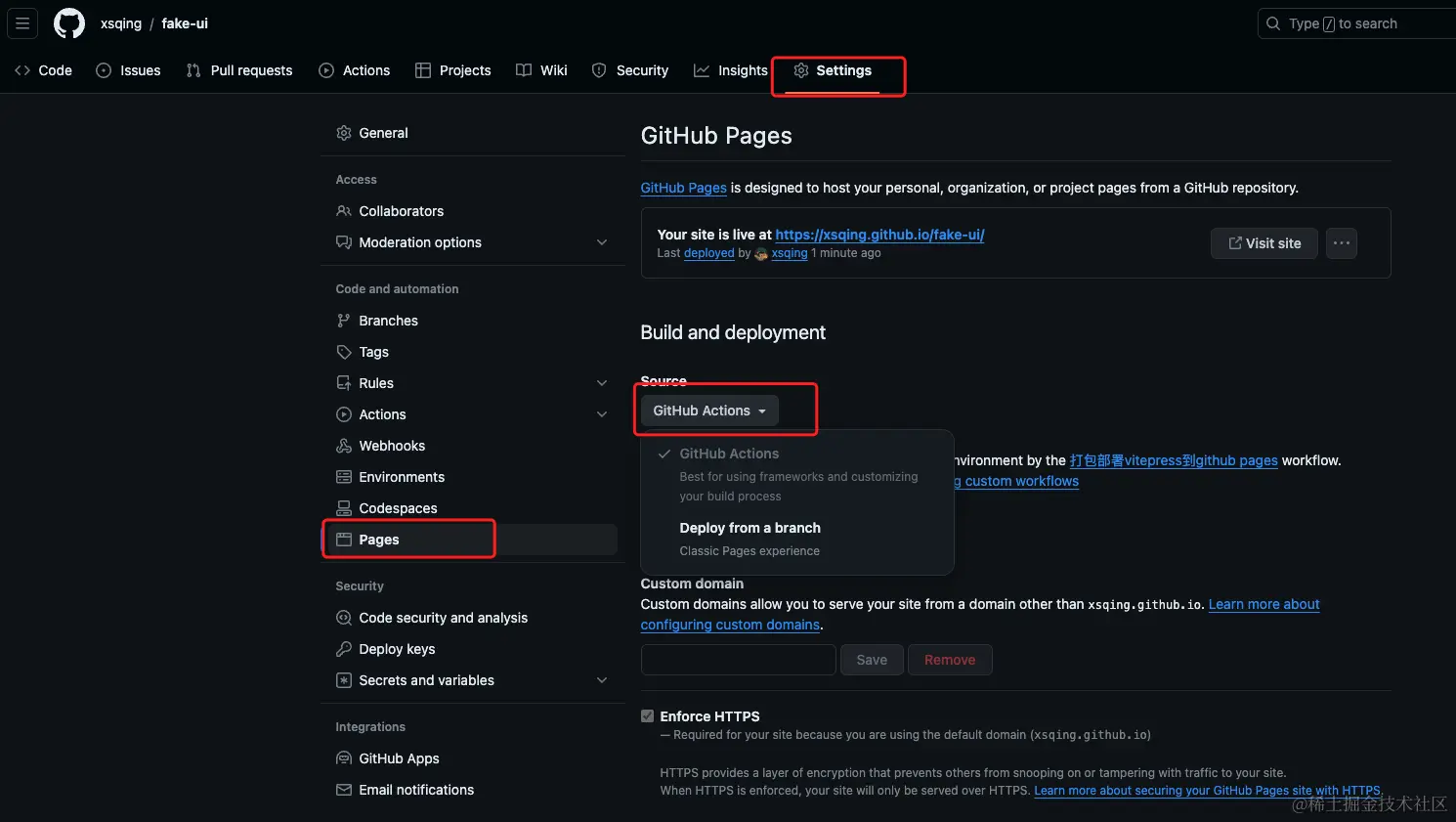Click the people icon beside Collaborators

344,211
